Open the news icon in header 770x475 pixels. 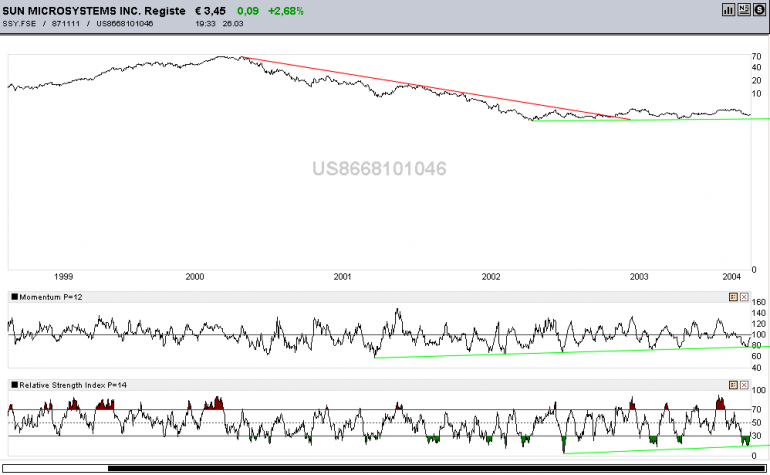(x=743, y=9)
